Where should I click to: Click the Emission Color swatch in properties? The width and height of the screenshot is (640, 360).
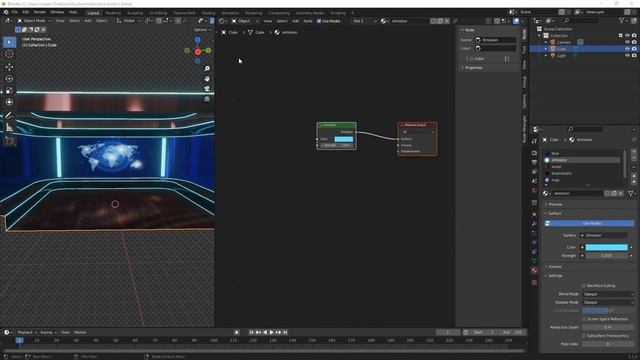pyautogui.click(x=607, y=247)
